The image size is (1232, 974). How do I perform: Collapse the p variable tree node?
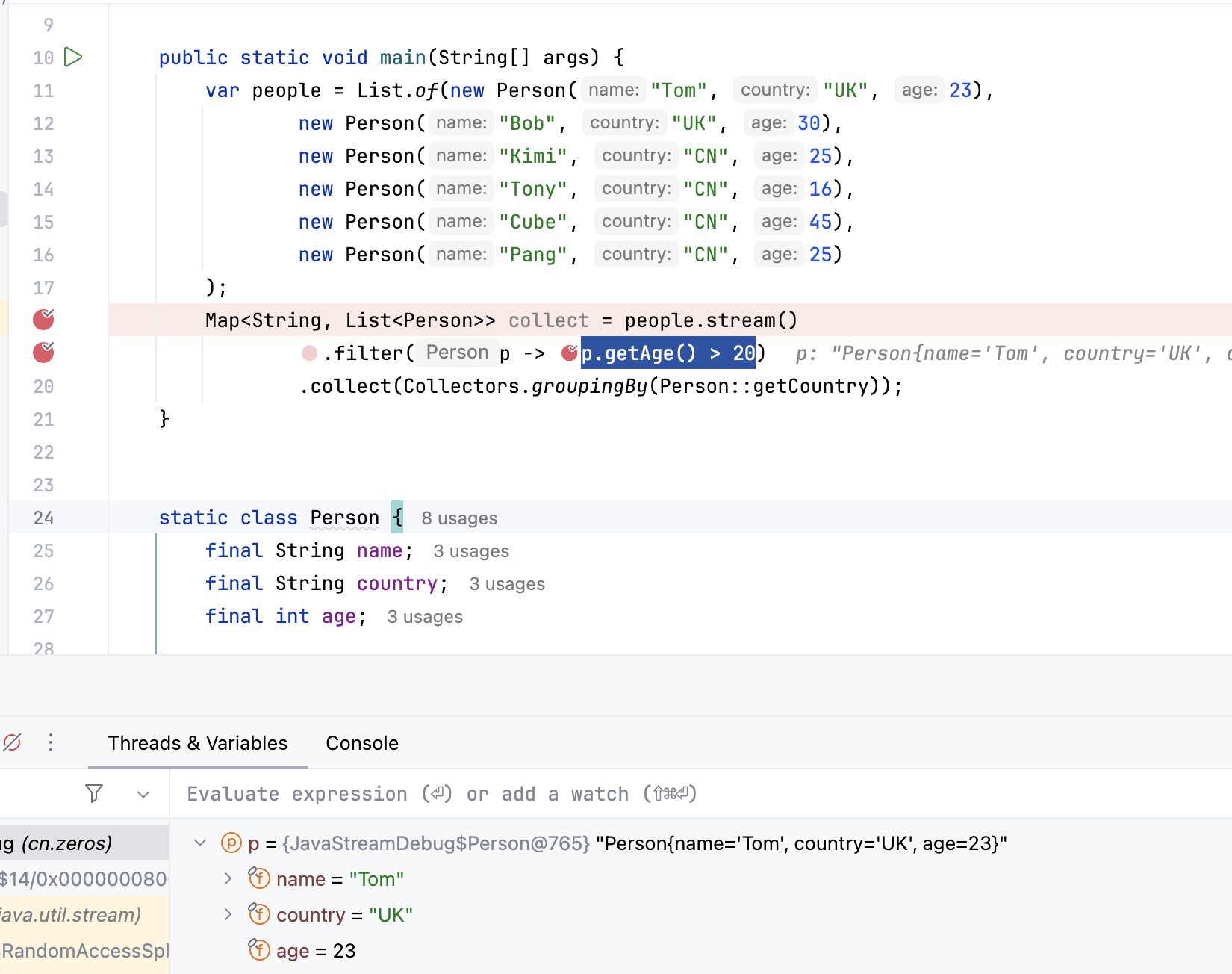tap(200, 843)
